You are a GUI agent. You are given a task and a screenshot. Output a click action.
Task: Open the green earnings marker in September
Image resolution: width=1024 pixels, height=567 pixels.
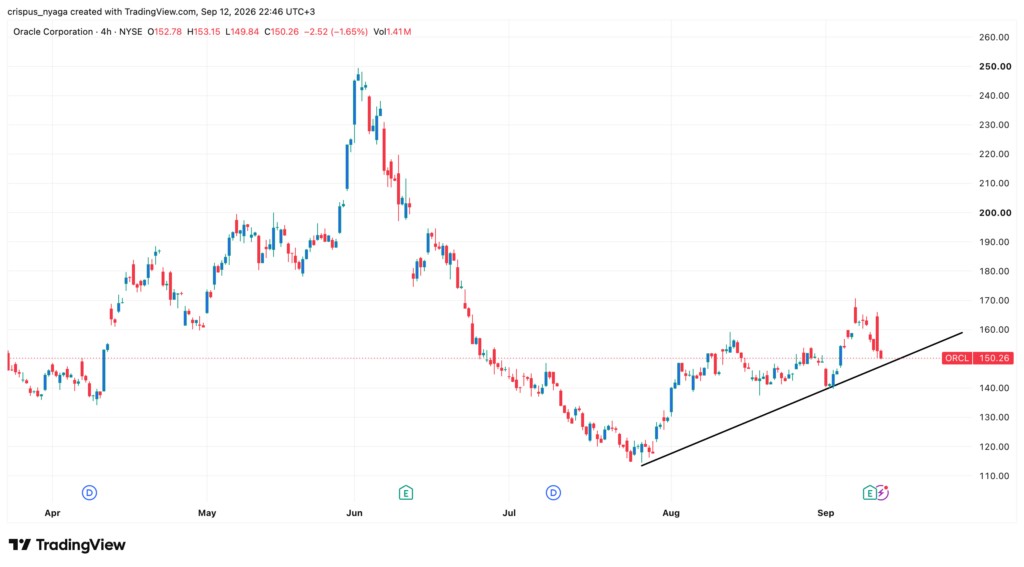coord(869,493)
